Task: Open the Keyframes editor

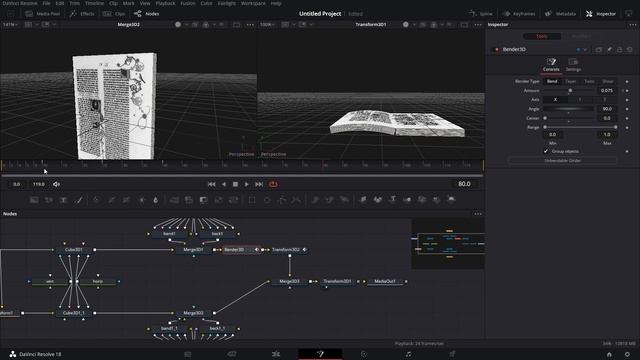Action: 519,13
